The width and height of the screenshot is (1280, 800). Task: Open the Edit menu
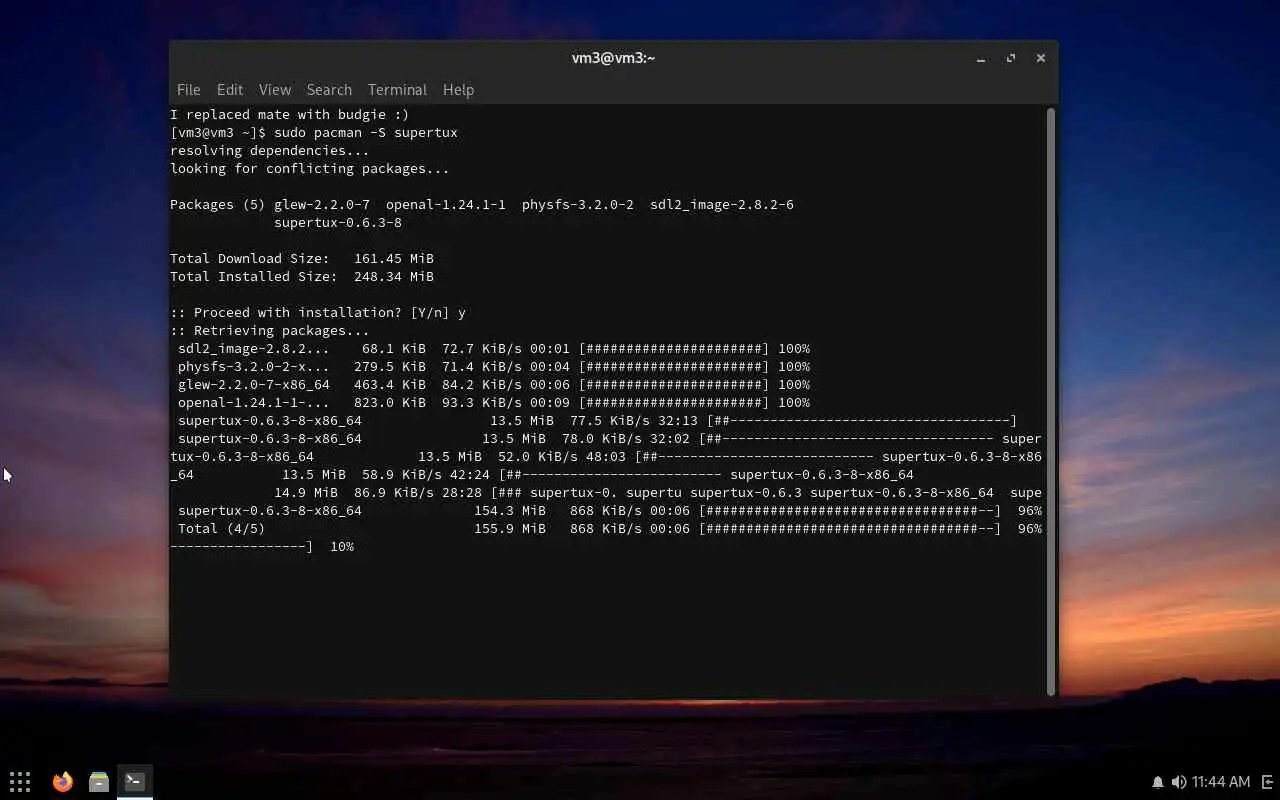pos(230,89)
